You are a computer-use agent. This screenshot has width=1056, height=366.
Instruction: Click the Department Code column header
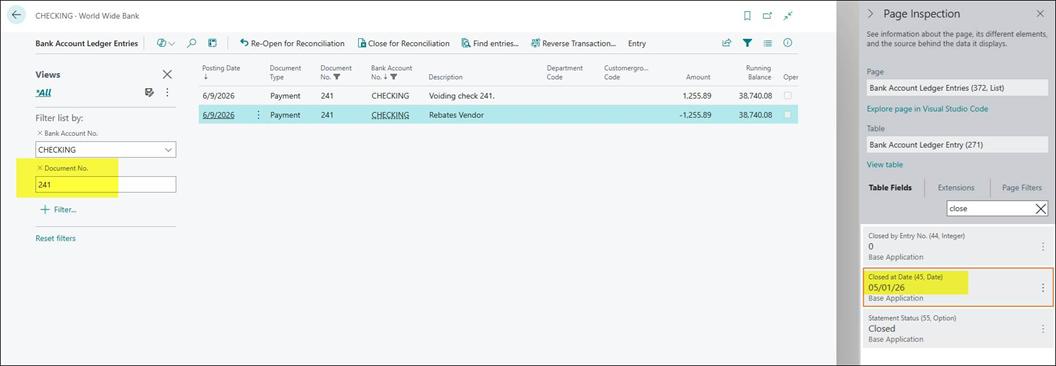[564, 72]
